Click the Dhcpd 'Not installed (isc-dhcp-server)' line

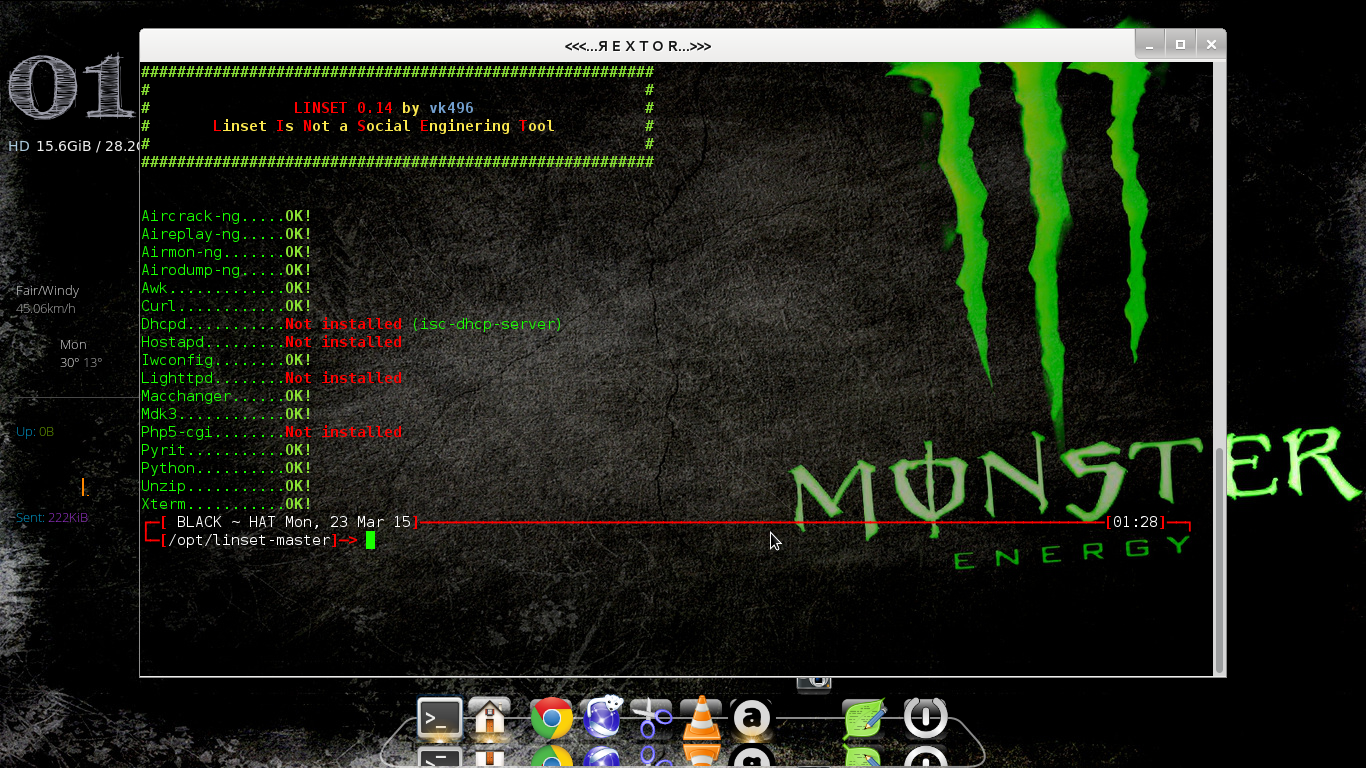352,324
